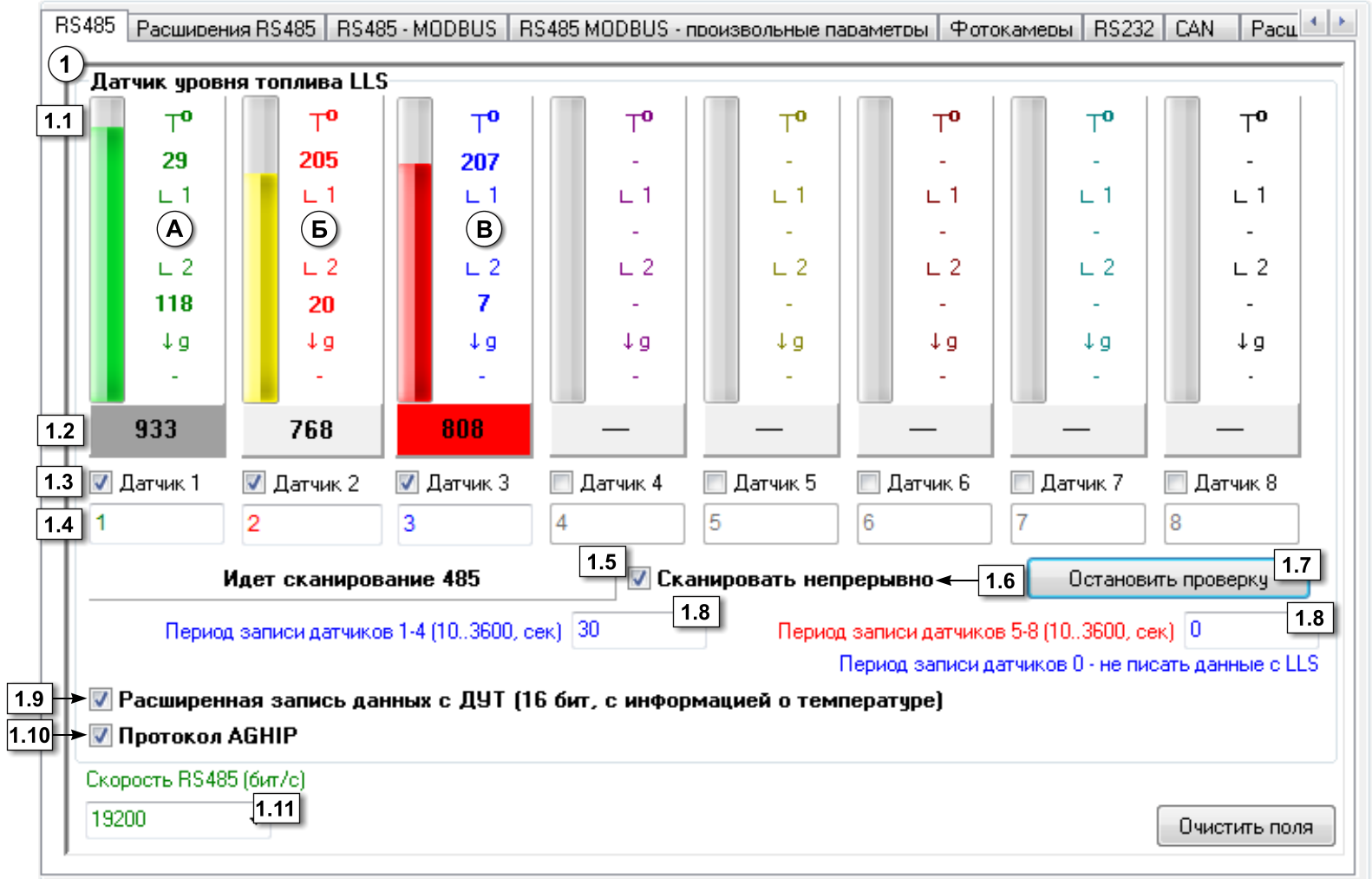
Task: Click blue temperature icon of sensor 3
Action: click(484, 121)
